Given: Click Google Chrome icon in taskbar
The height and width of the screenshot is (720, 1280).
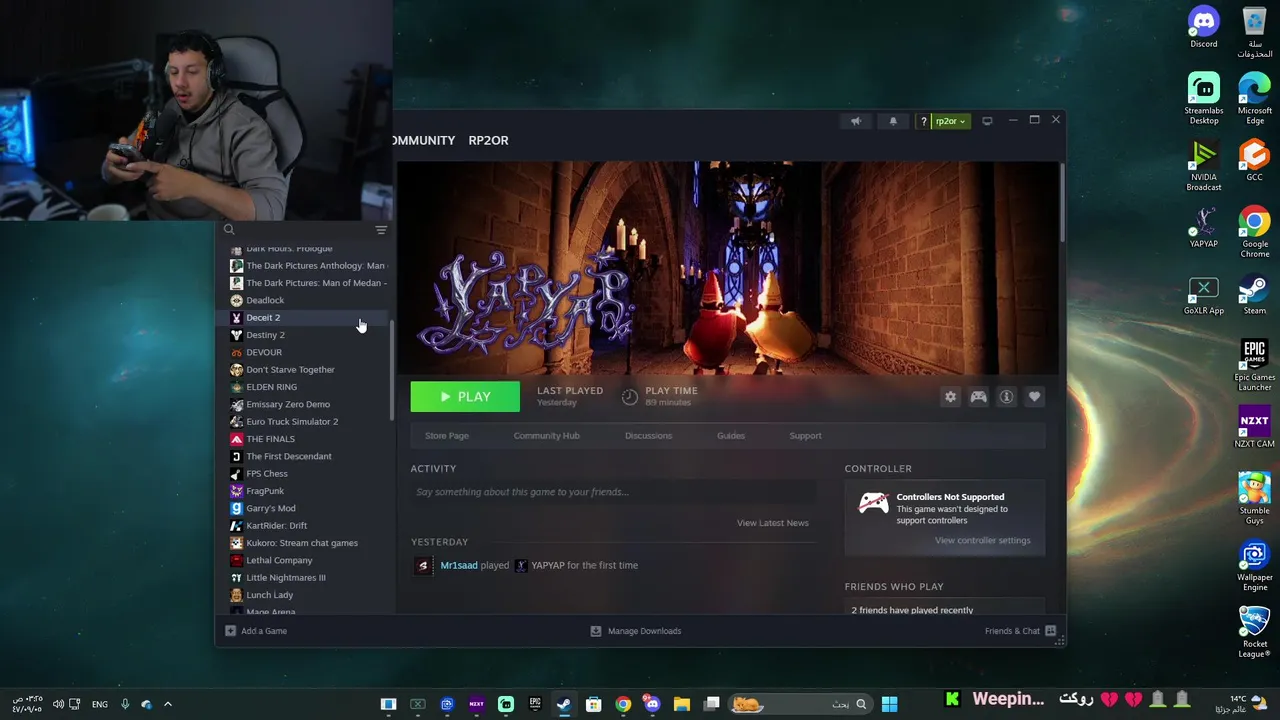Looking at the screenshot, I should tap(623, 704).
